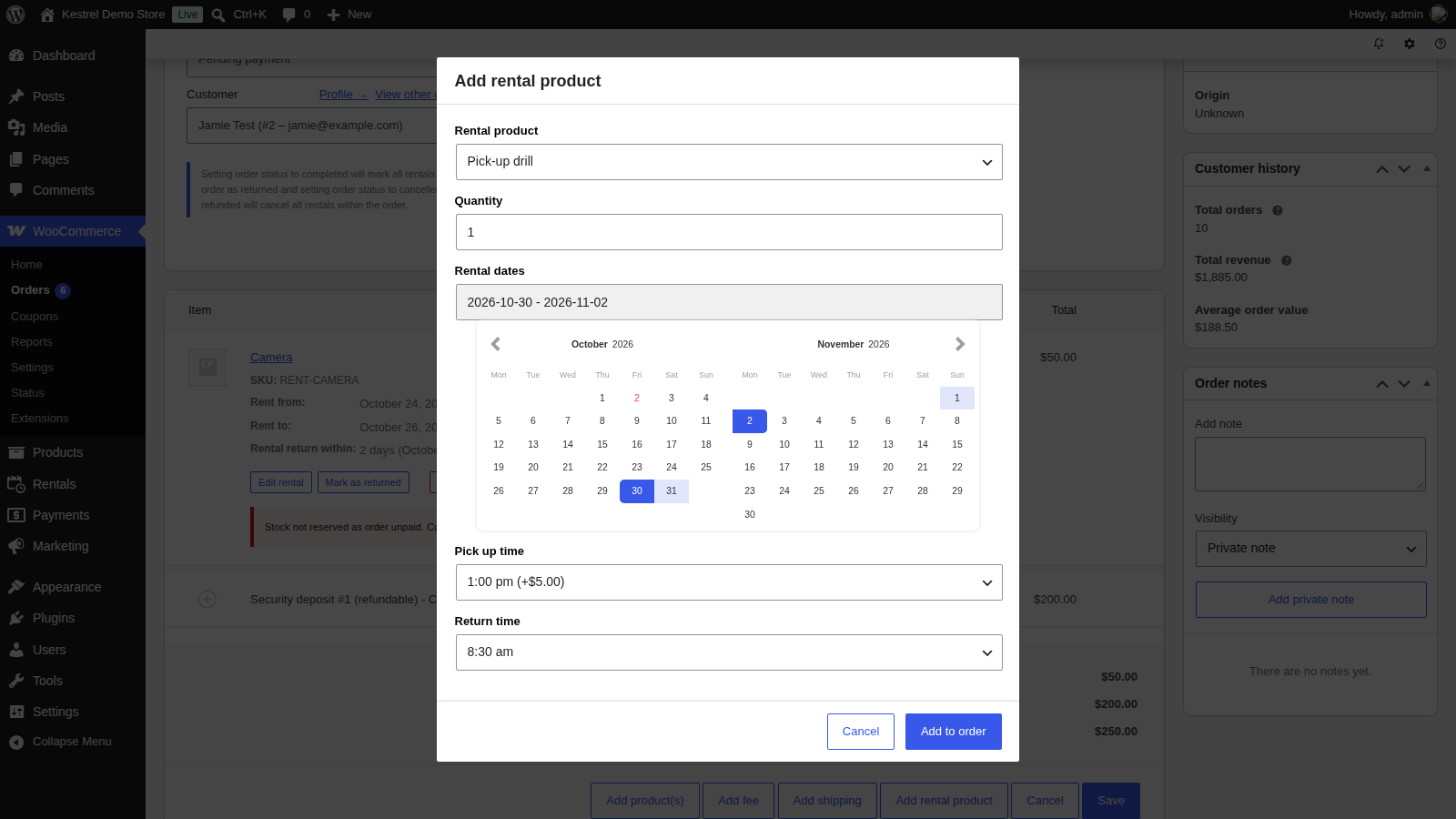Click Add note textarea
Screen dimensions: 1456x819
1310,464
